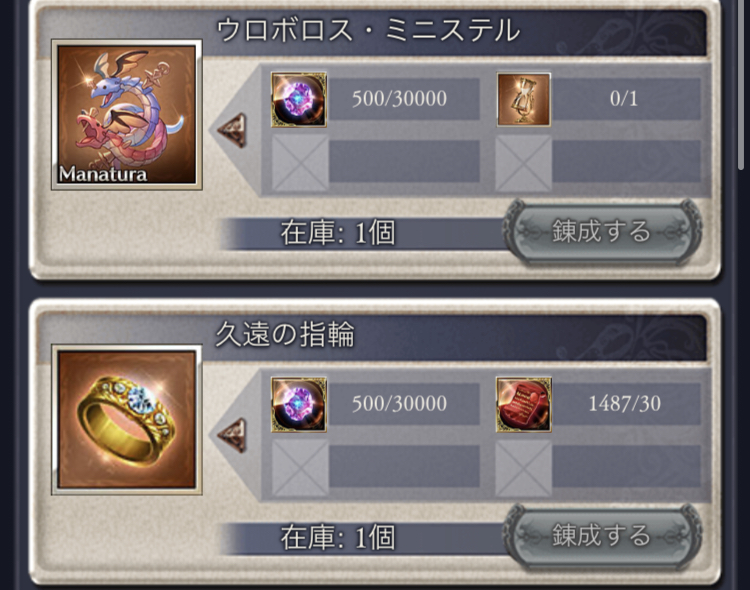750x590 pixels.
Task: Tap empty material slot below the hourglass
Action: (524, 163)
